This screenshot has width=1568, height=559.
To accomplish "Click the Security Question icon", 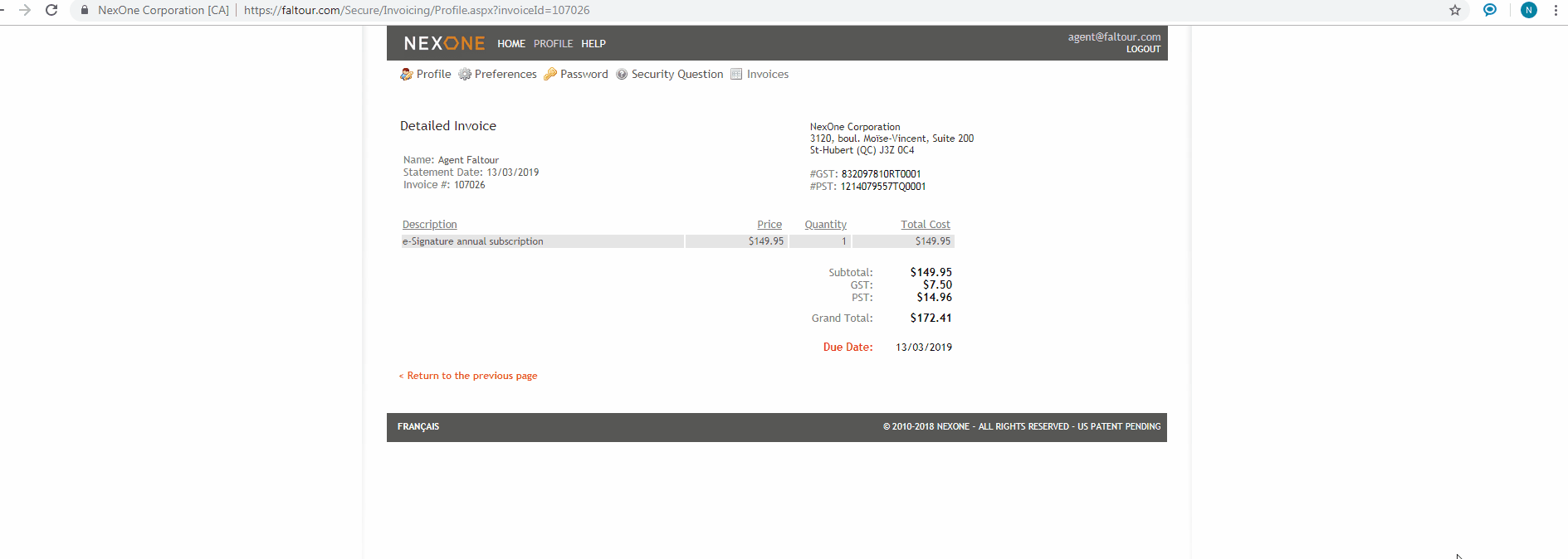I will click(622, 74).
